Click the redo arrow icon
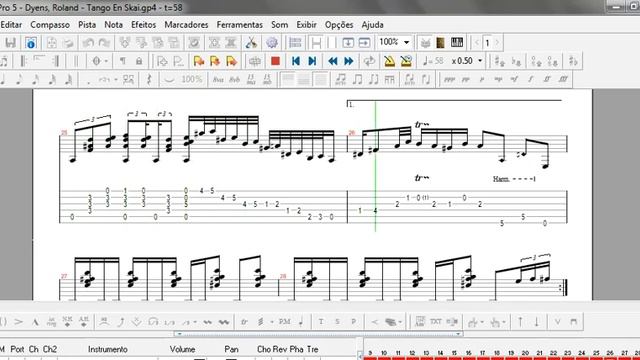The height and width of the screenshot is (360, 640). point(104,42)
